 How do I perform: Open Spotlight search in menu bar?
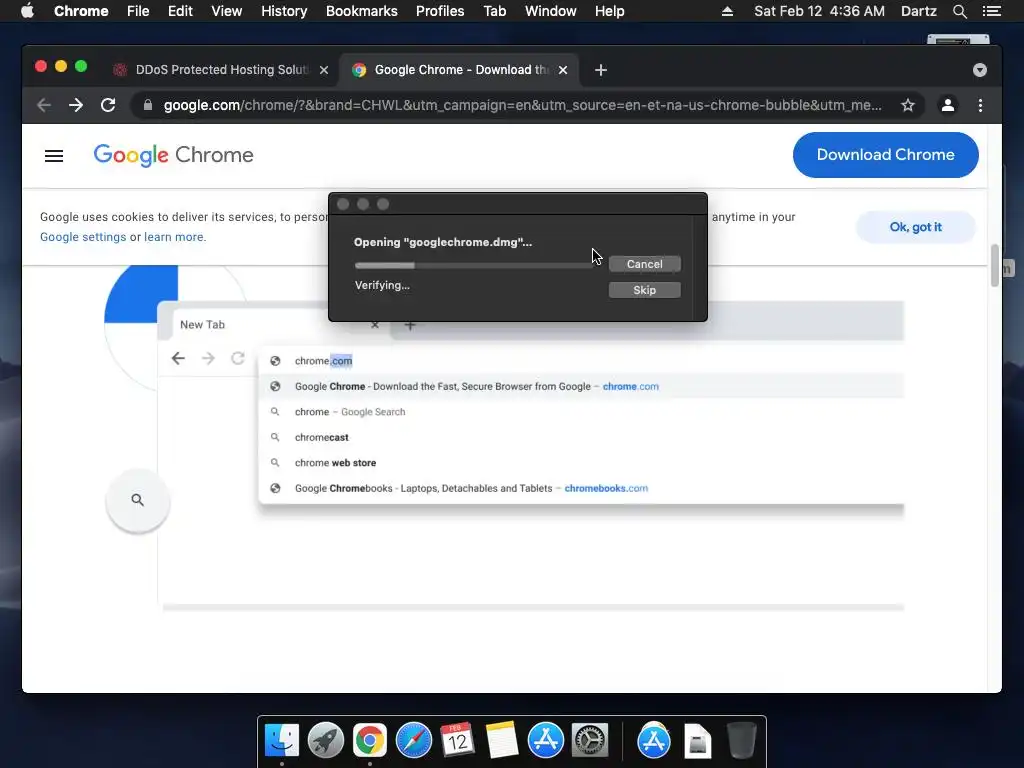tap(959, 11)
